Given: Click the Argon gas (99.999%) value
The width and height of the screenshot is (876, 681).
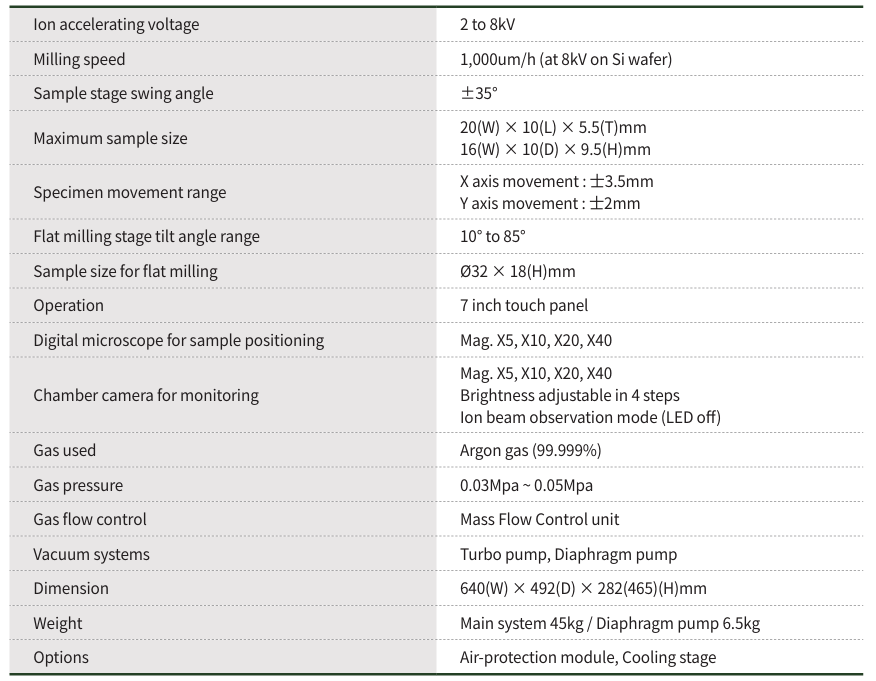Looking at the screenshot, I should (530, 450).
